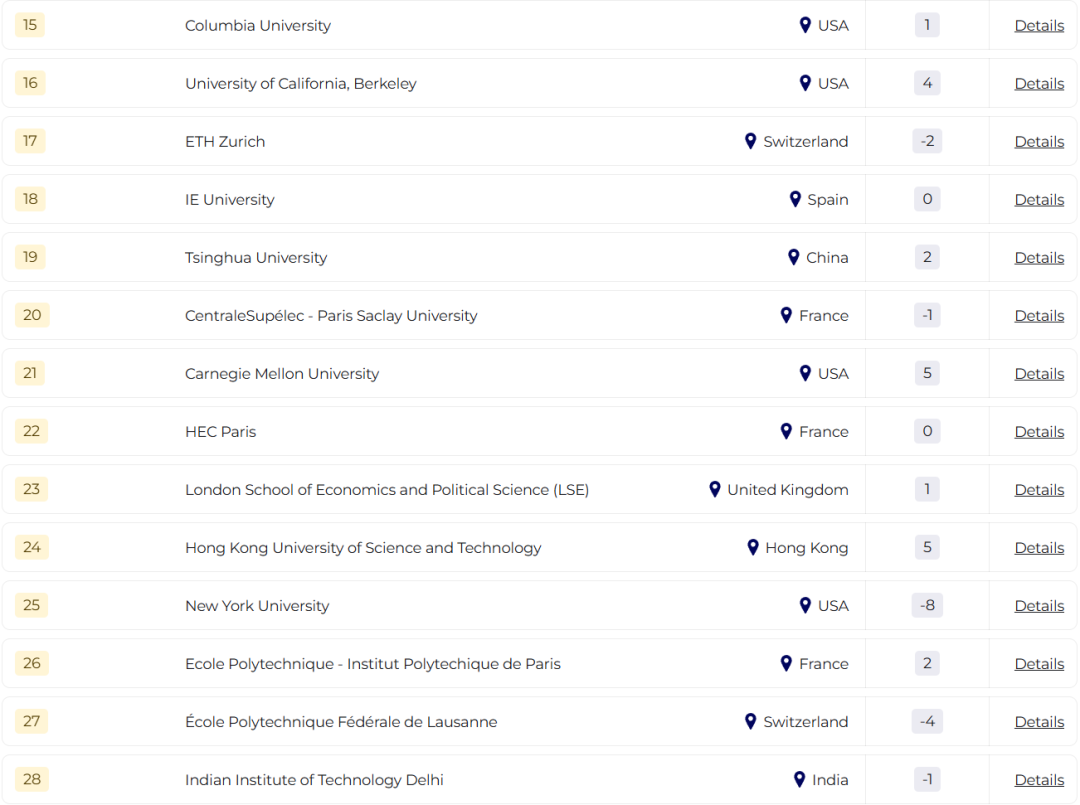
Task: Click rank badge 16 for UC Berkeley
Action: point(30,83)
